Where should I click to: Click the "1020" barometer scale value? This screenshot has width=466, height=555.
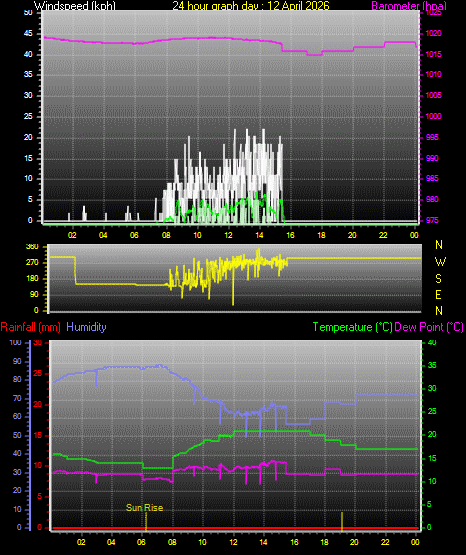click(x=433, y=33)
